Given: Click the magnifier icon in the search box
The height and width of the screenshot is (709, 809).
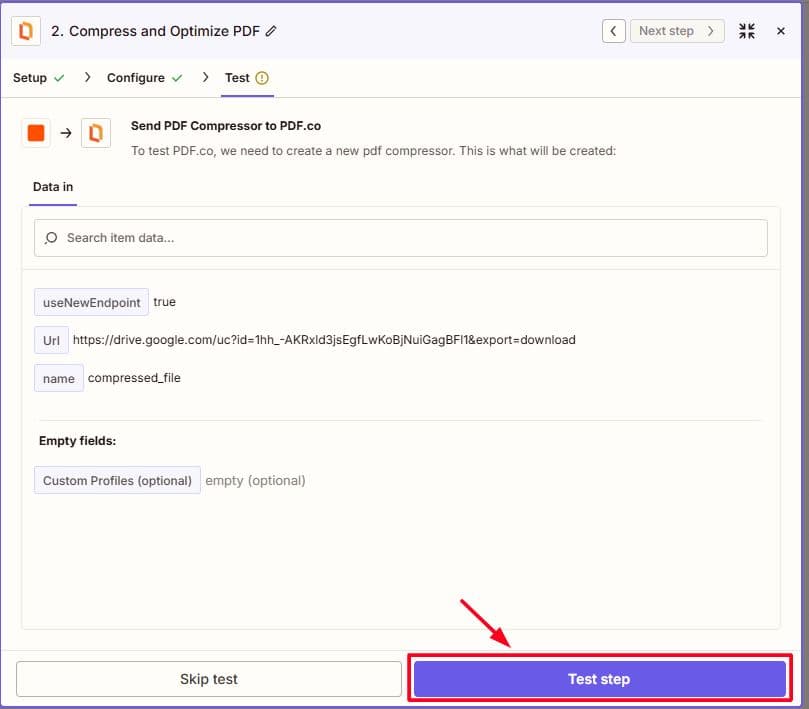Looking at the screenshot, I should click(52, 238).
